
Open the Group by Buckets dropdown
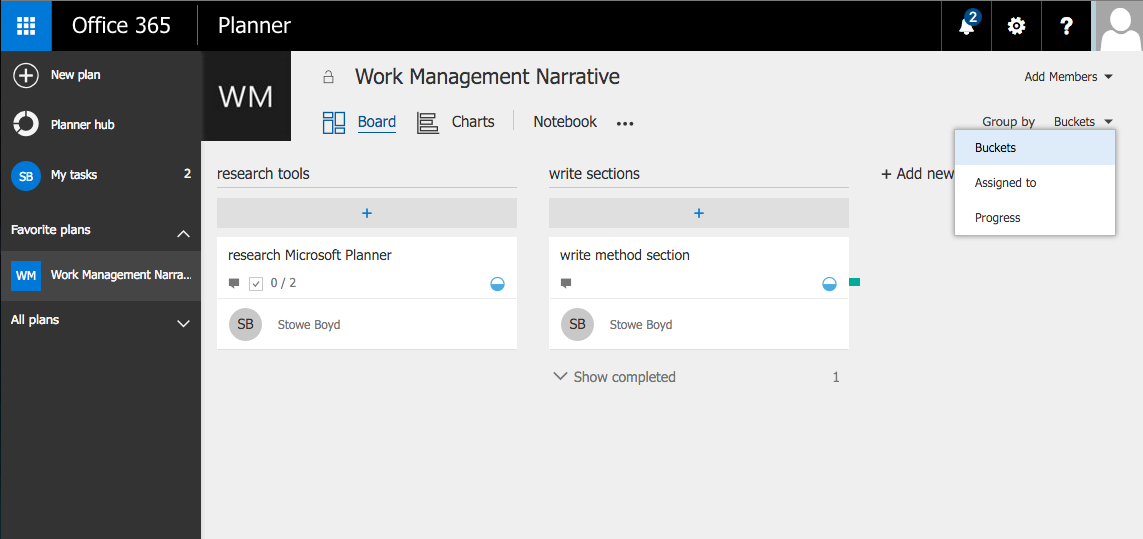coord(1083,122)
